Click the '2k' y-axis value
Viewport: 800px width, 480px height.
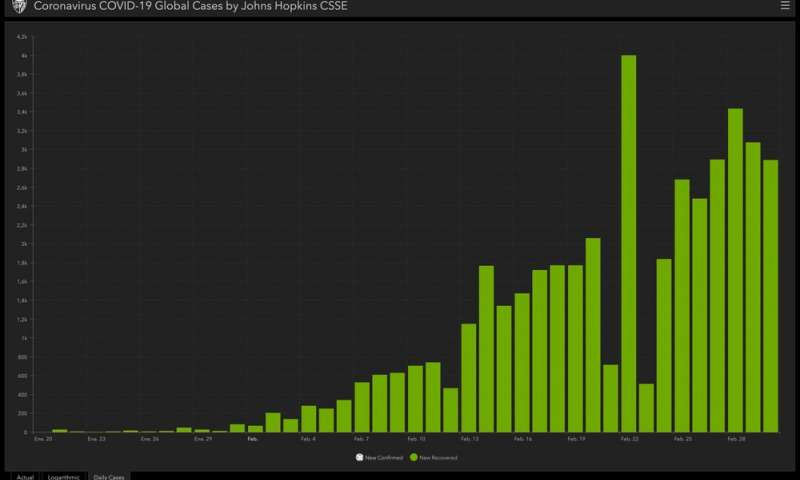[24, 244]
